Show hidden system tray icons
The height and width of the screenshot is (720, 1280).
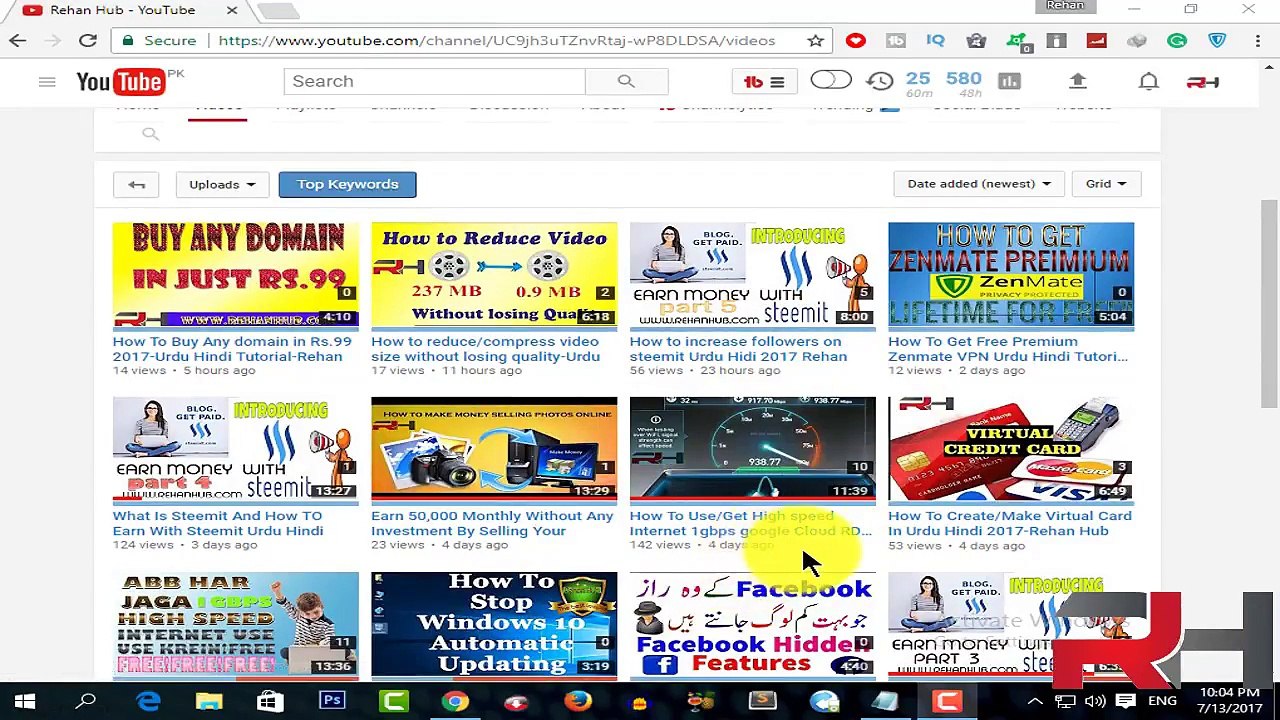click(1035, 702)
